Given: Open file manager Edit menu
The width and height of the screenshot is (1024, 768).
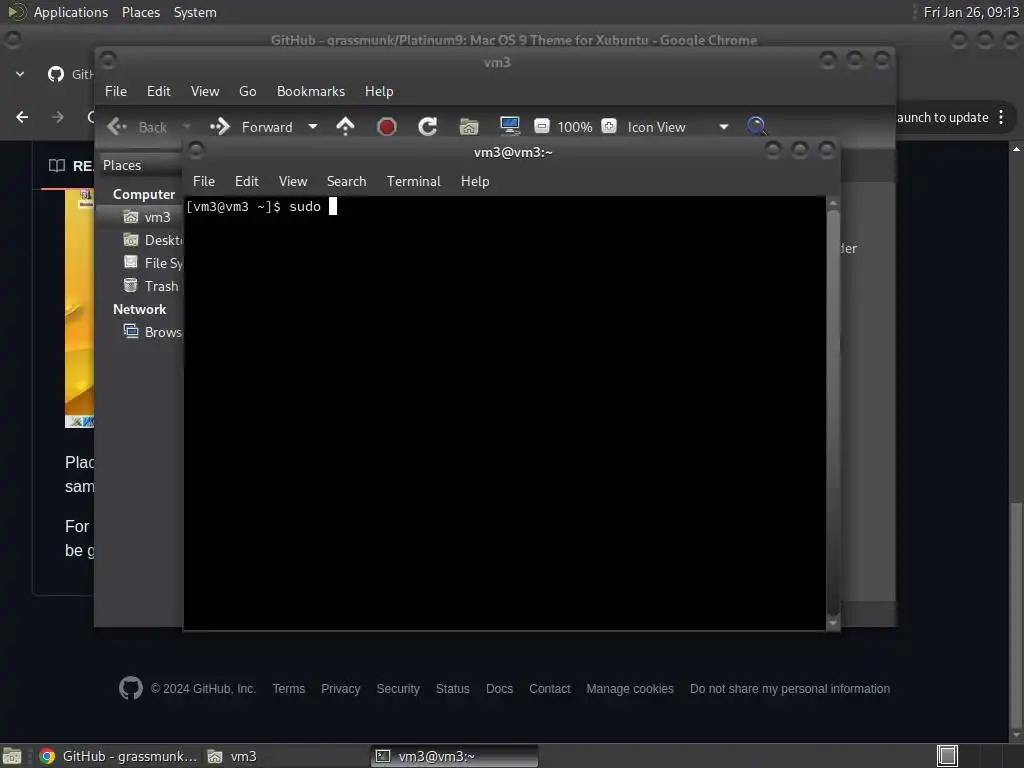Looking at the screenshot, I should pyautogui.click(x=158, y=91).
